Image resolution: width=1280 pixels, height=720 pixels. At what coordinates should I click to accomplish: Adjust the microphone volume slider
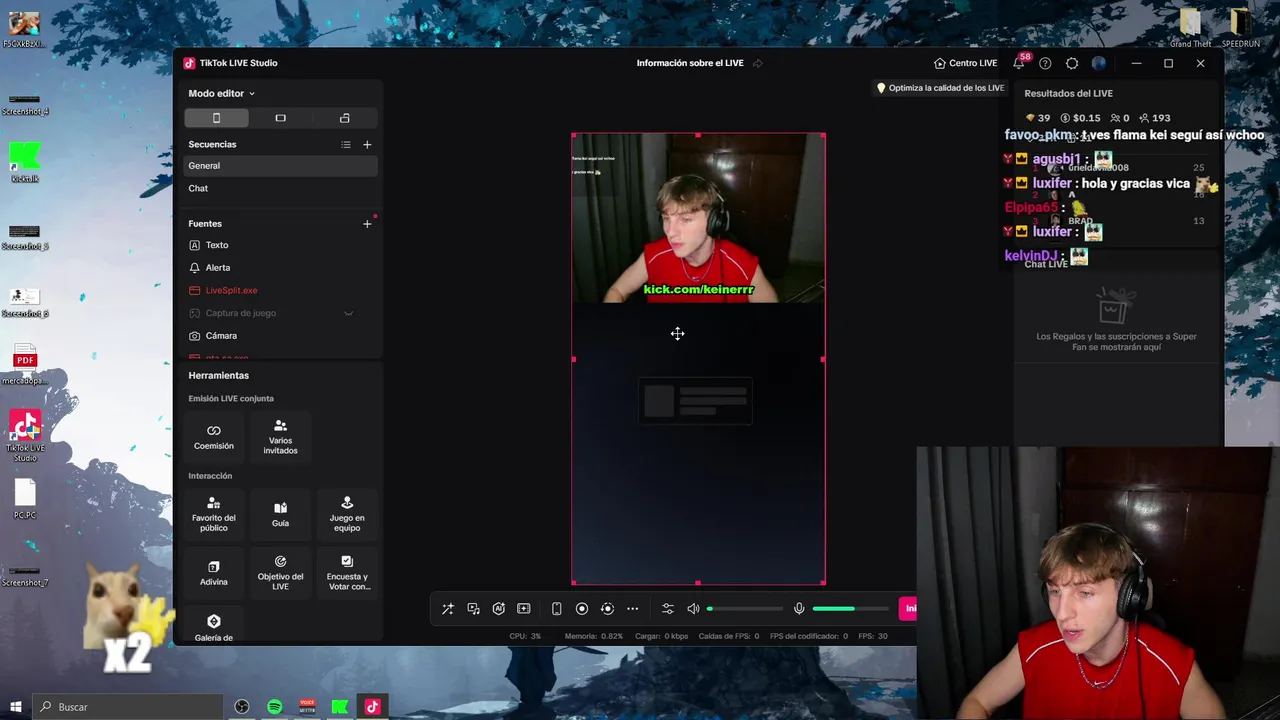click(x=850, y=609)
